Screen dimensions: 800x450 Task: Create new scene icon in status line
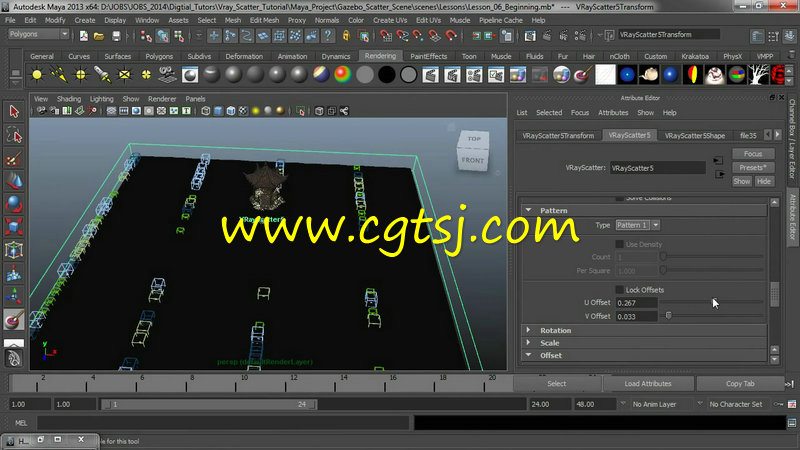(84, 36)
